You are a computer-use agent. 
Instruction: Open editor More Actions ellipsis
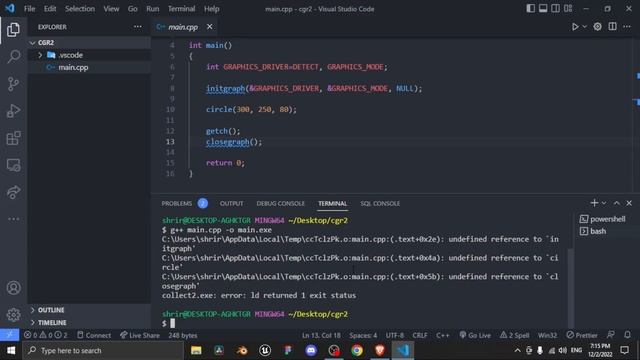point(627,27)
